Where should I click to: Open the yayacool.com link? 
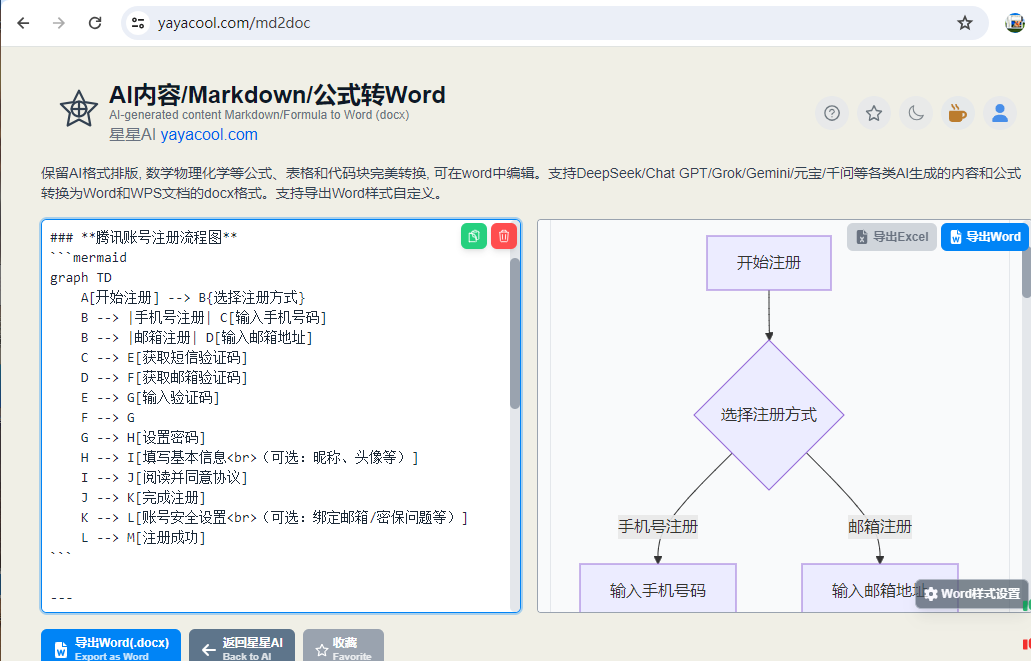pos(209,135)
